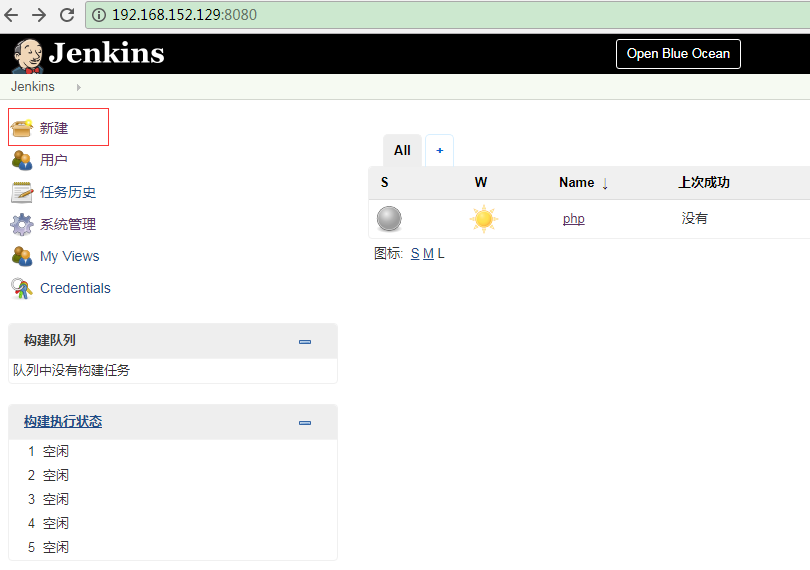Click 没有 cell in php row
The width and height of the screenshot is (810, 570).
[x=694, y=218]
